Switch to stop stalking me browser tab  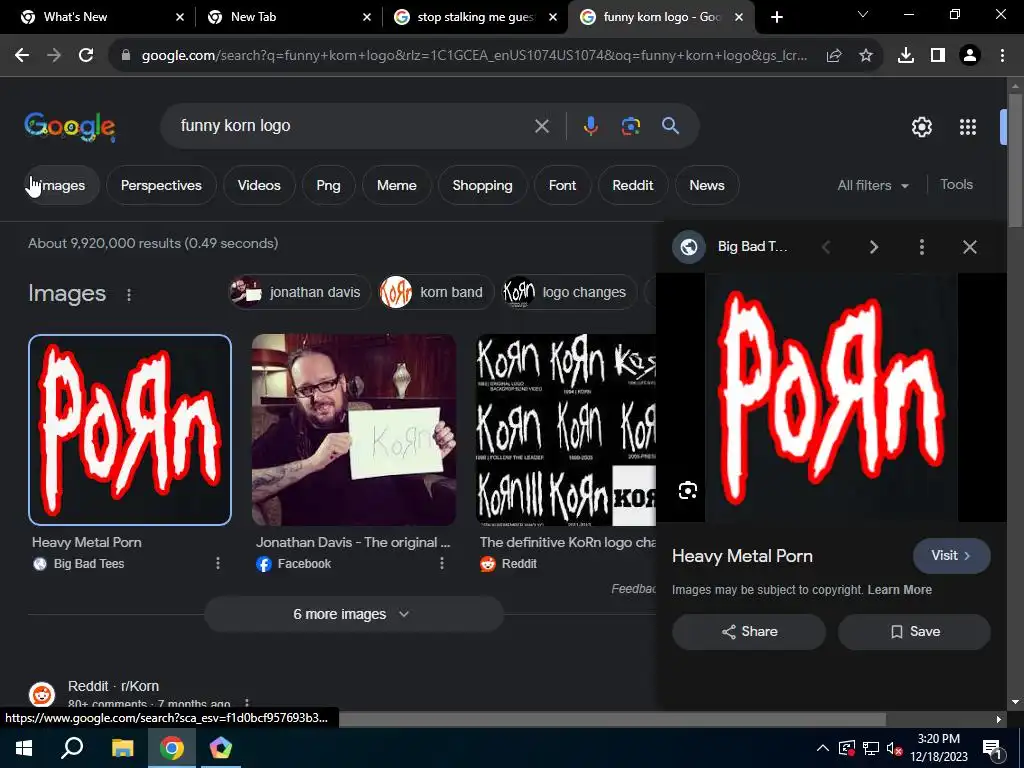click(475, 17)
